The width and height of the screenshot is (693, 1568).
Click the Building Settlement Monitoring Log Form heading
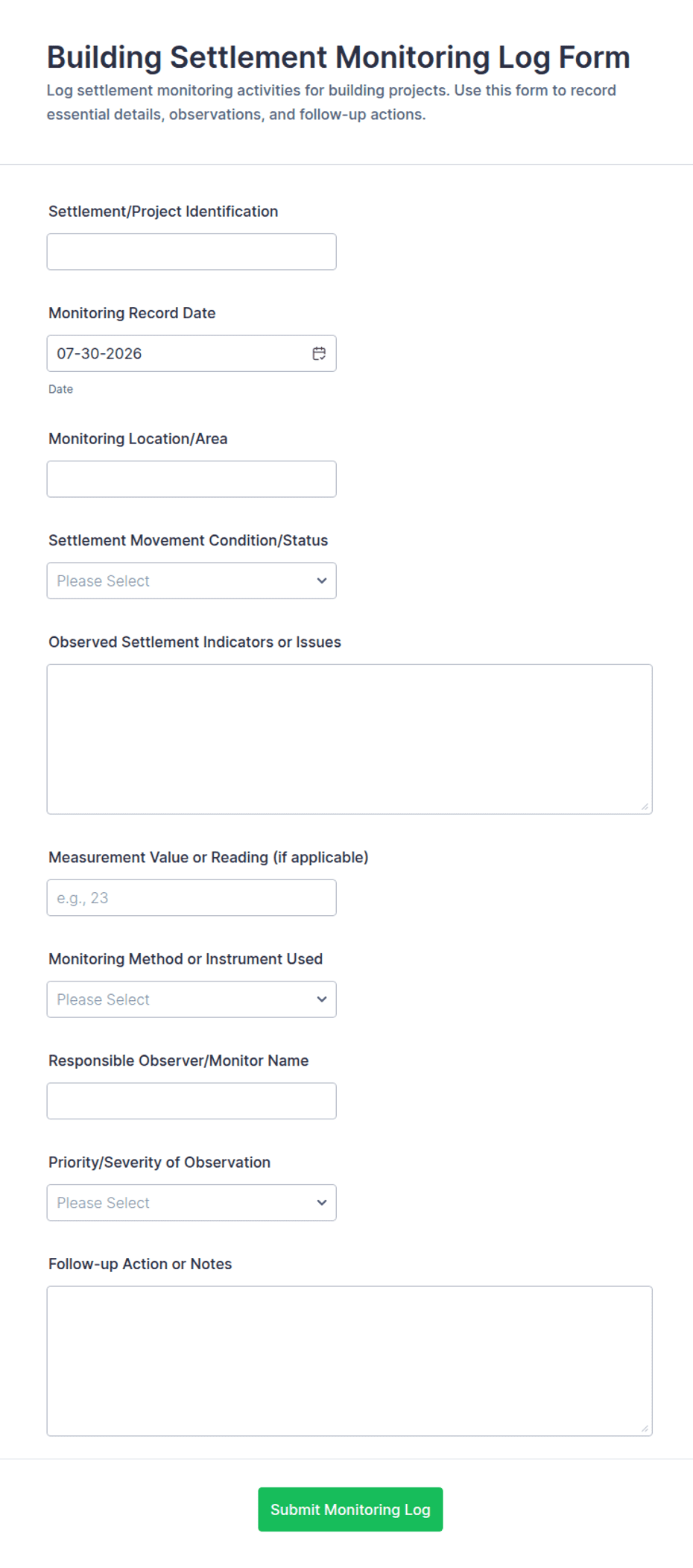coord(338,57)
